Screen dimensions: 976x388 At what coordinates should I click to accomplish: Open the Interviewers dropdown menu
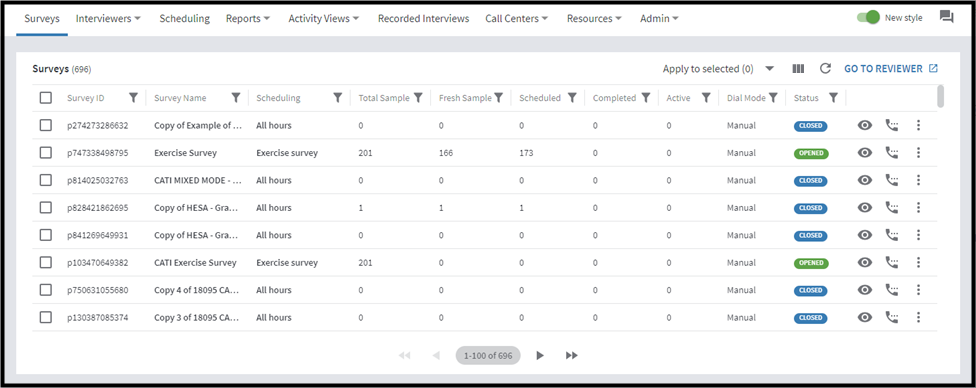click(x=108, y=19)
